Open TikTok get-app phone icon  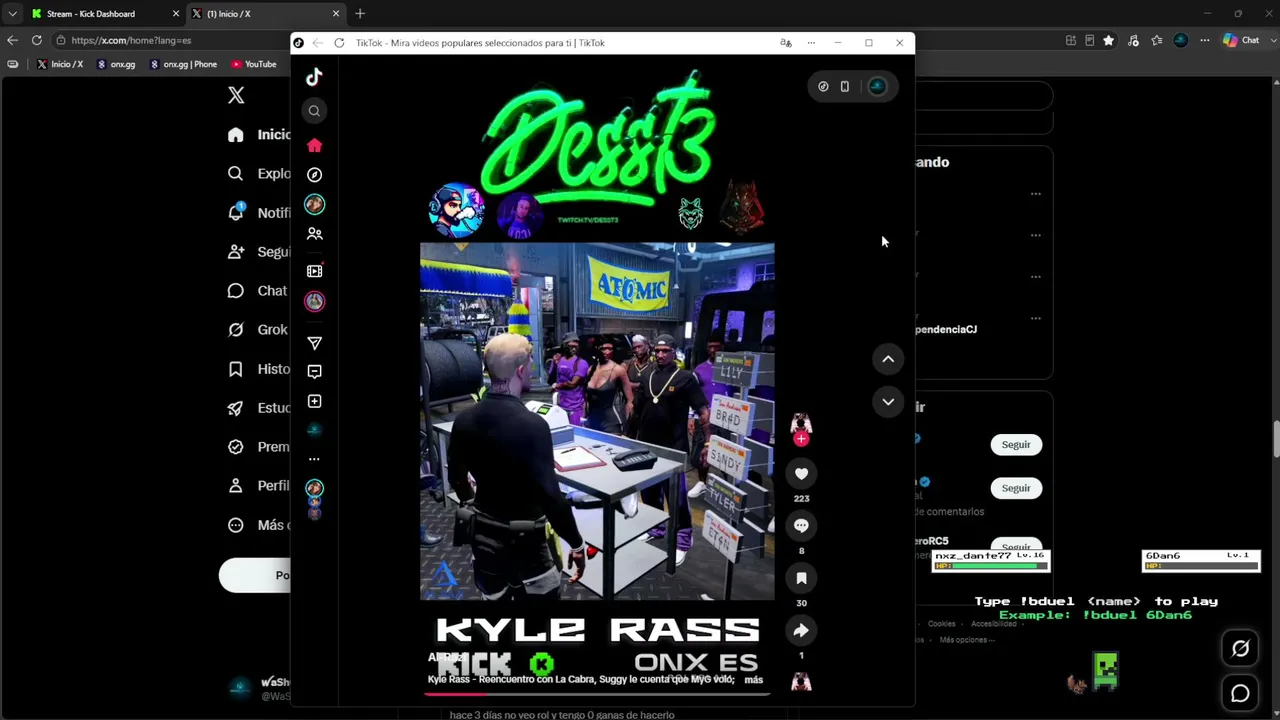(x=845, y=86)
